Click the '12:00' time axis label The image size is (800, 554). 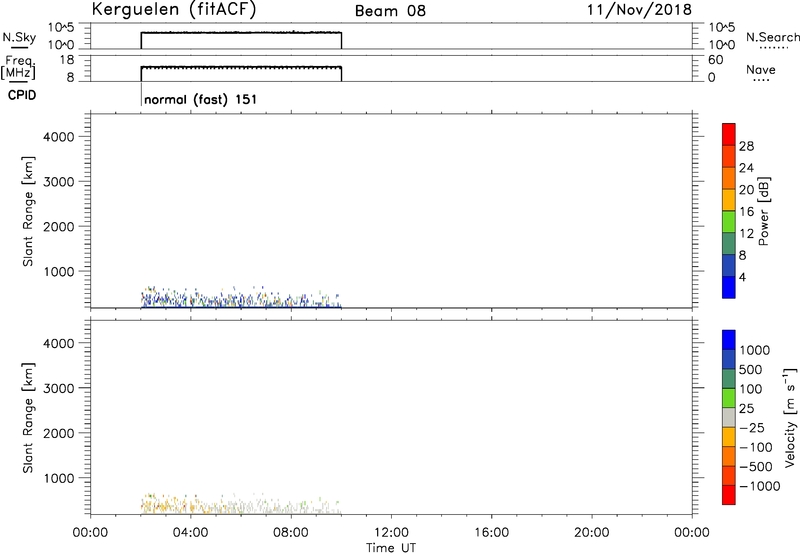point(391,533)
